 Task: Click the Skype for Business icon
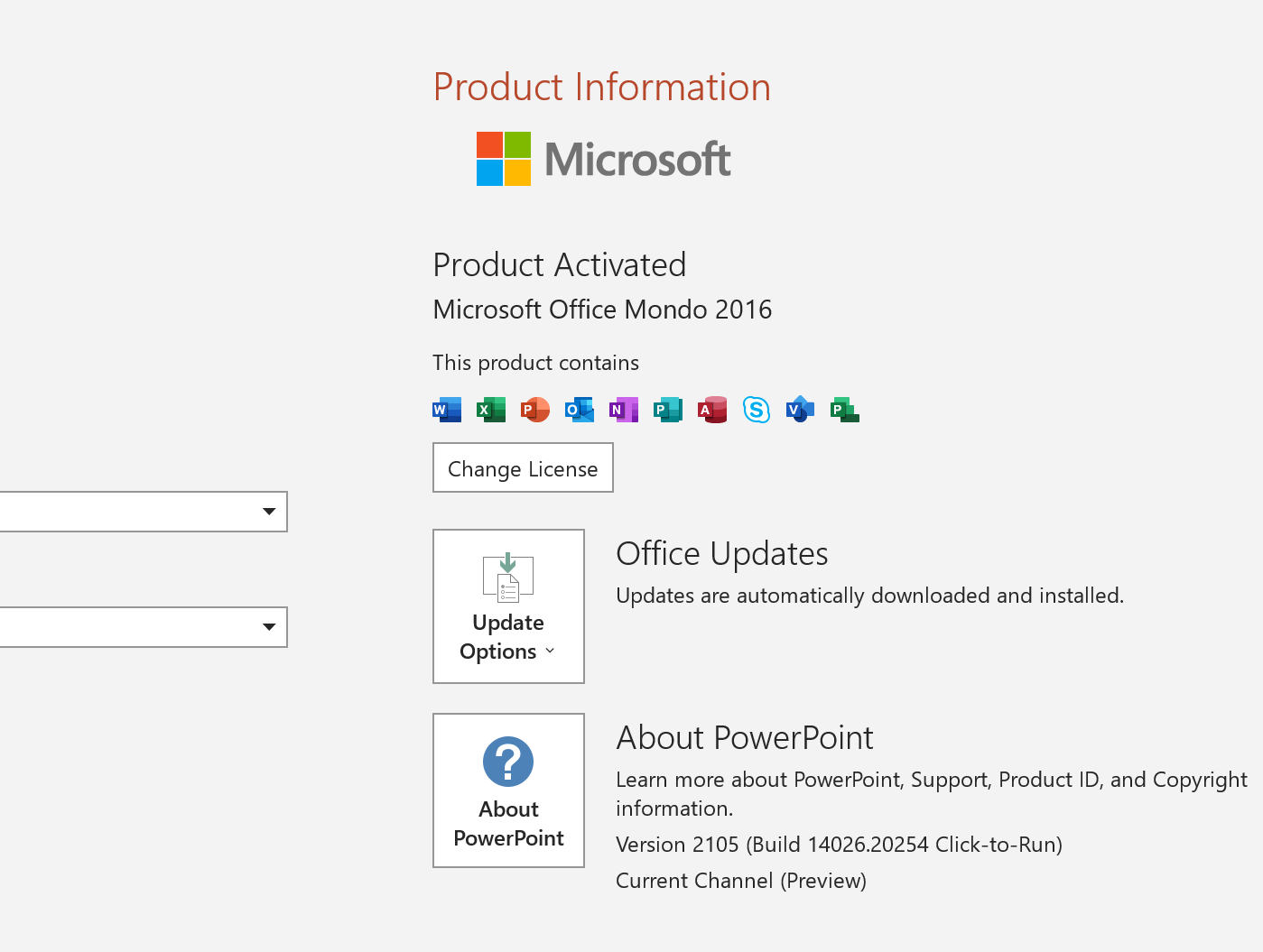[757, 410]
